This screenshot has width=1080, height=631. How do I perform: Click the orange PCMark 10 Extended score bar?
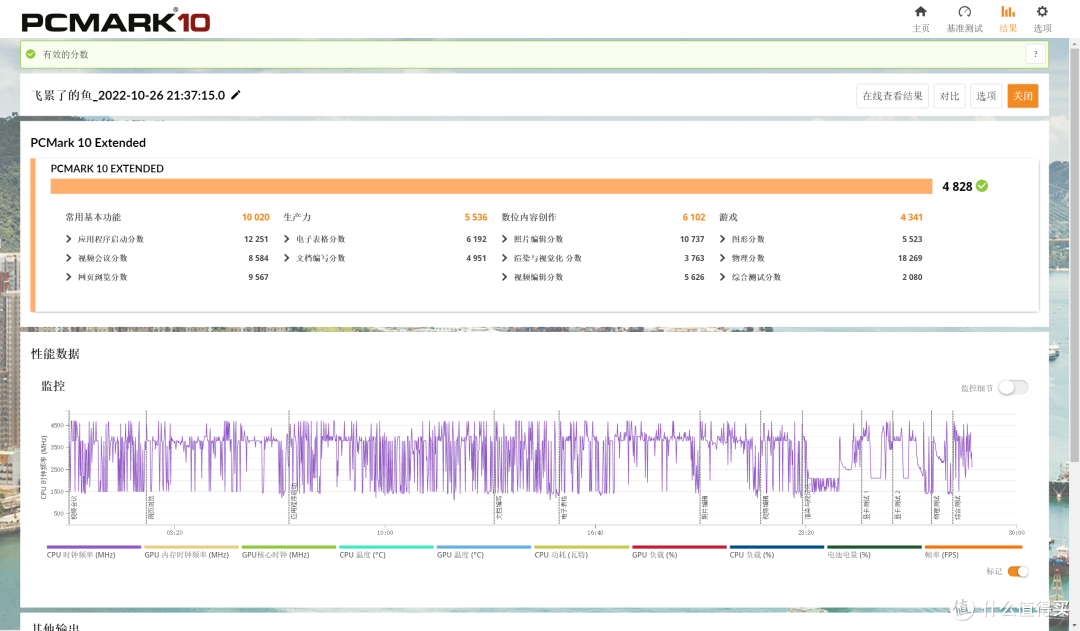(491, 186)
